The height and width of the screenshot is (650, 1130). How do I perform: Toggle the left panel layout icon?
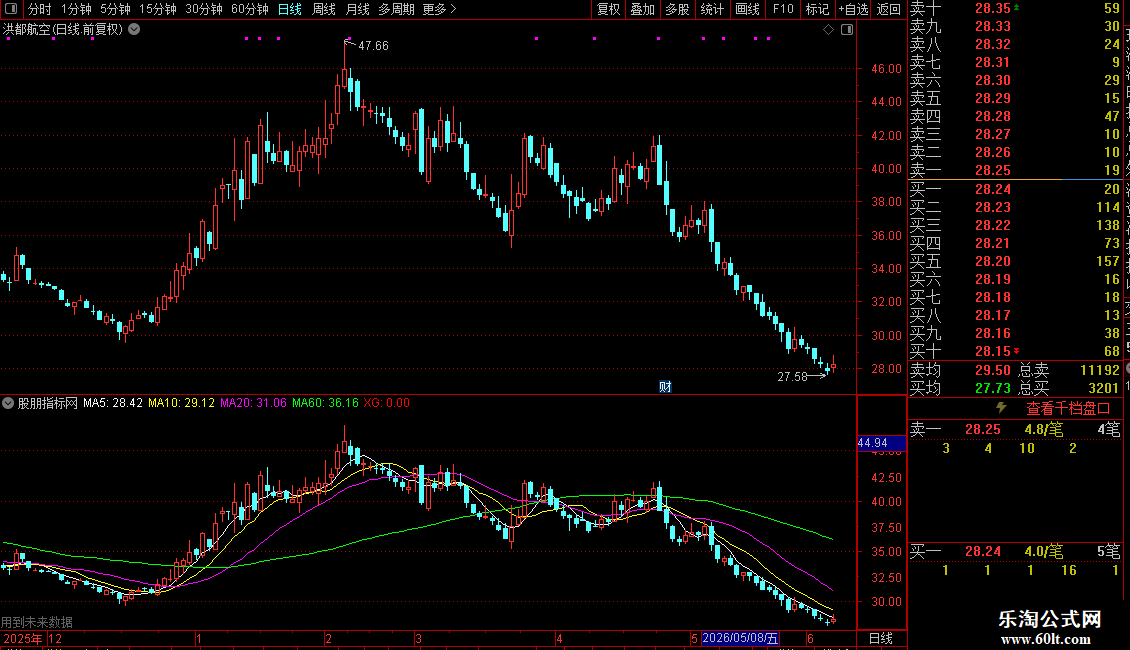click(11, 9)
